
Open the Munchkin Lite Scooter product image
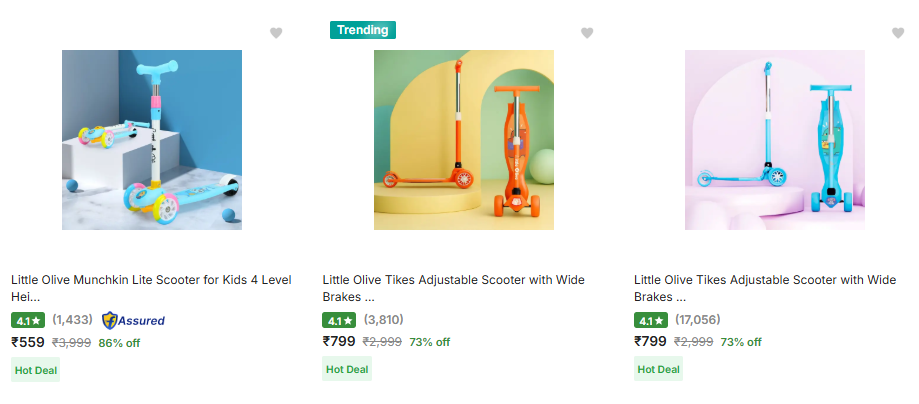point(152,140)
